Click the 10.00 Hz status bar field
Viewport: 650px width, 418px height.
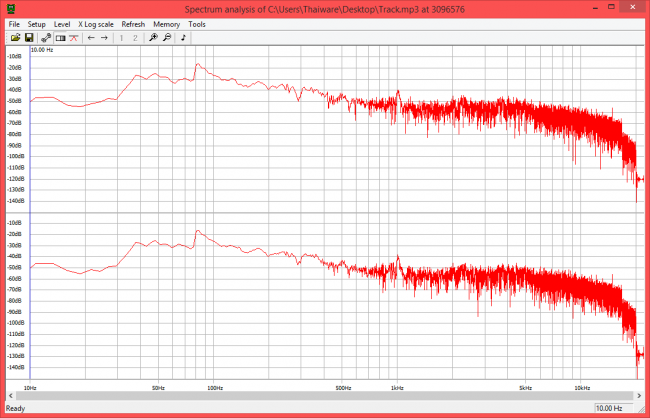pos(614,408)
